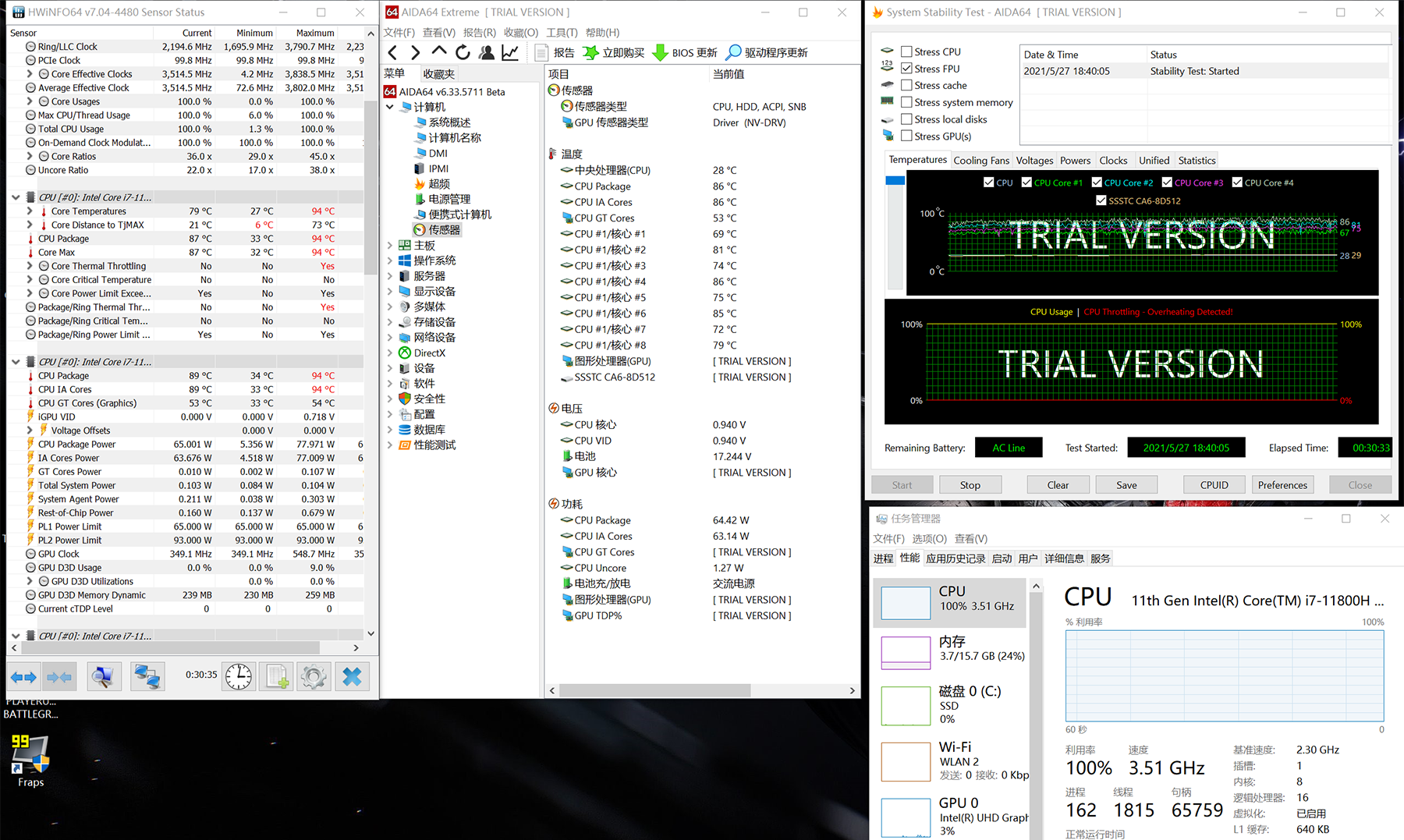Viewport: 1404px width, 840px height.
Task: Select 收藏夹 favorites panel tab
Action: pyautogui.click(x=438, y=74)
